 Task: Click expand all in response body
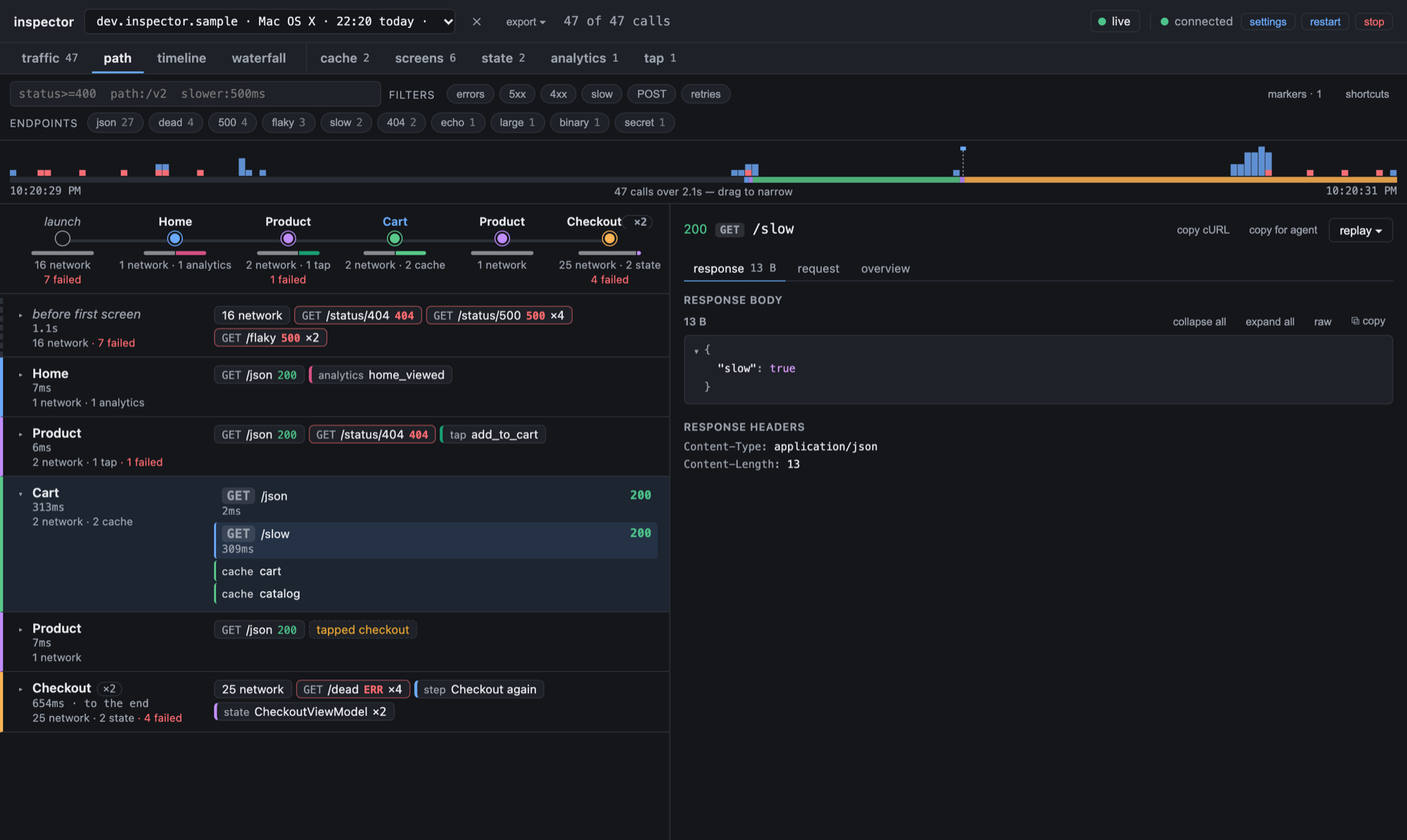pyautogui.click(x=1269, y=322)
